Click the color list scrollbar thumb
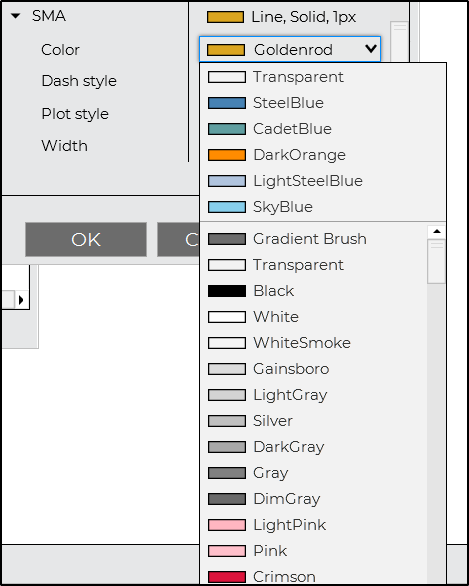The width and height of the screenshot is (469, 586). (x=436, y=262)
